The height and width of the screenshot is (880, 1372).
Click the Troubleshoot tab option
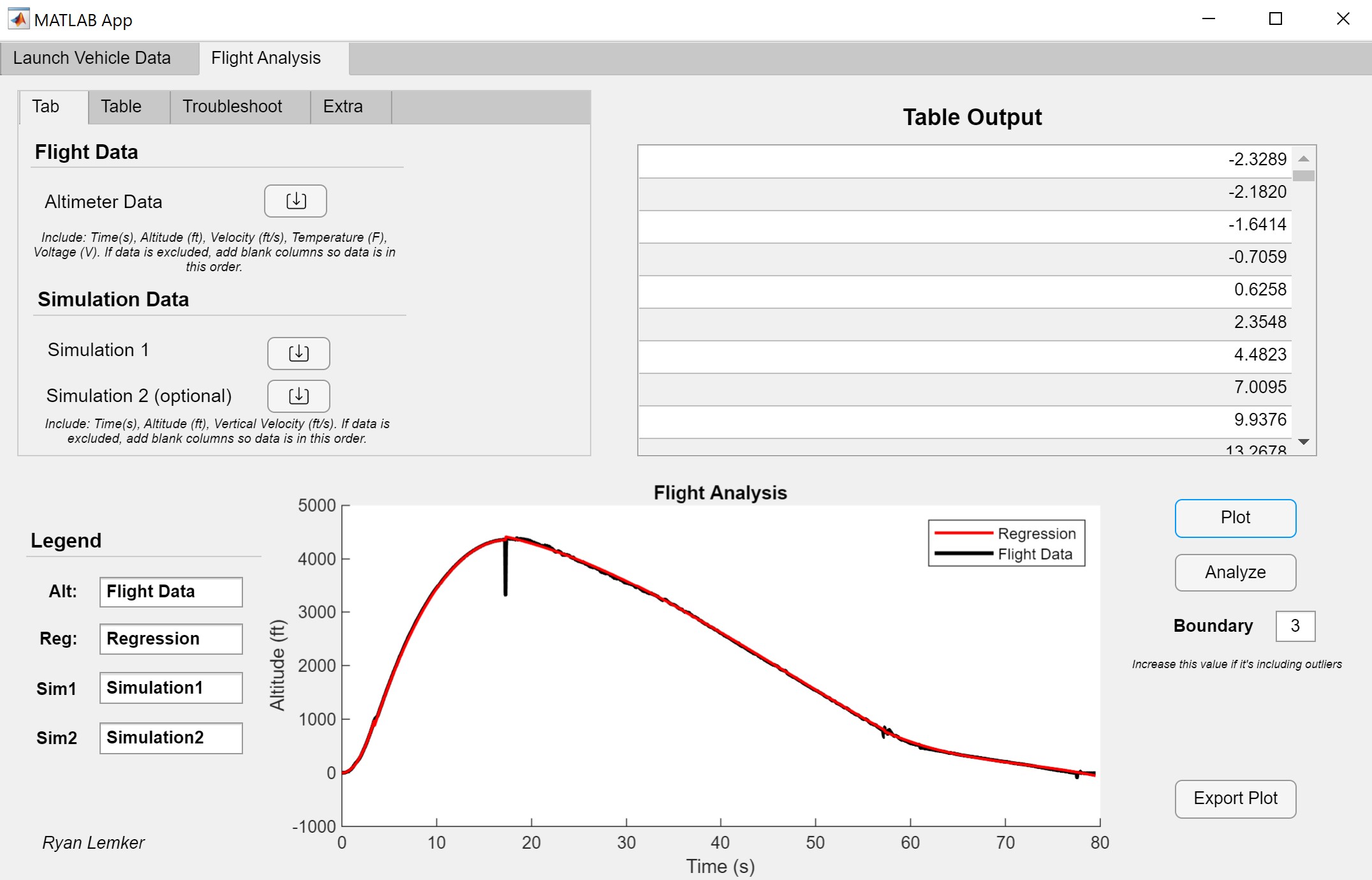point(230,106)
